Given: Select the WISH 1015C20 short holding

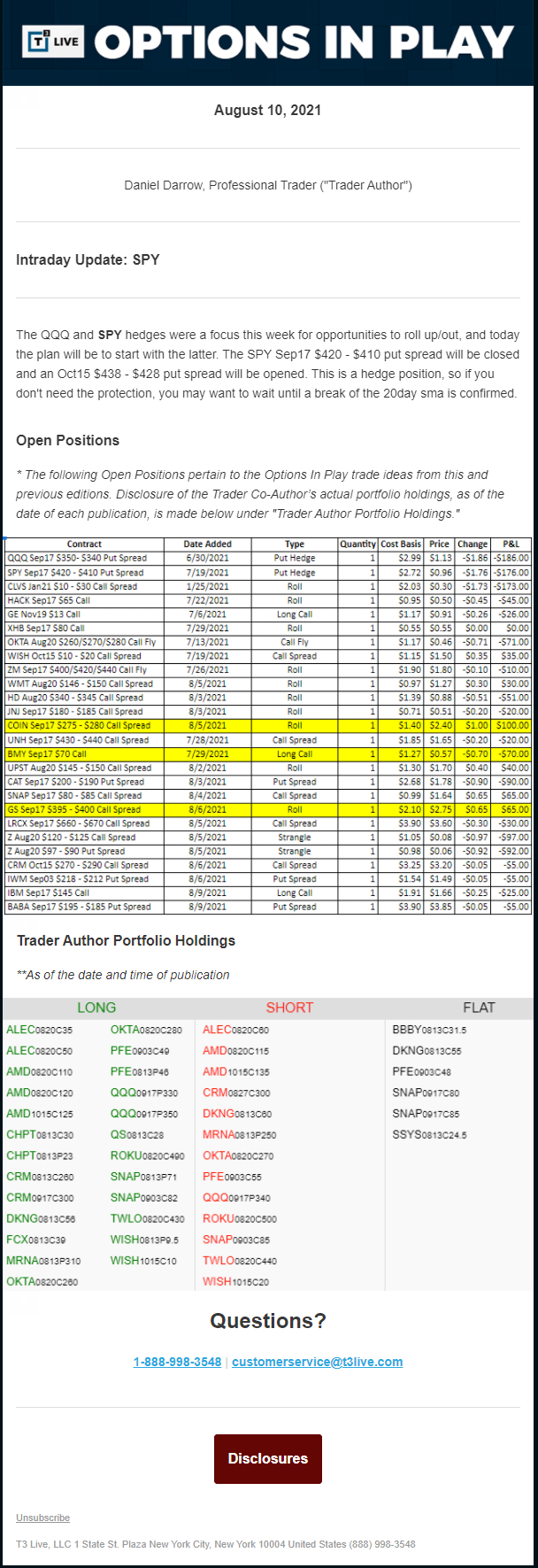Looking at the screenshot, I should (235, 1281).
